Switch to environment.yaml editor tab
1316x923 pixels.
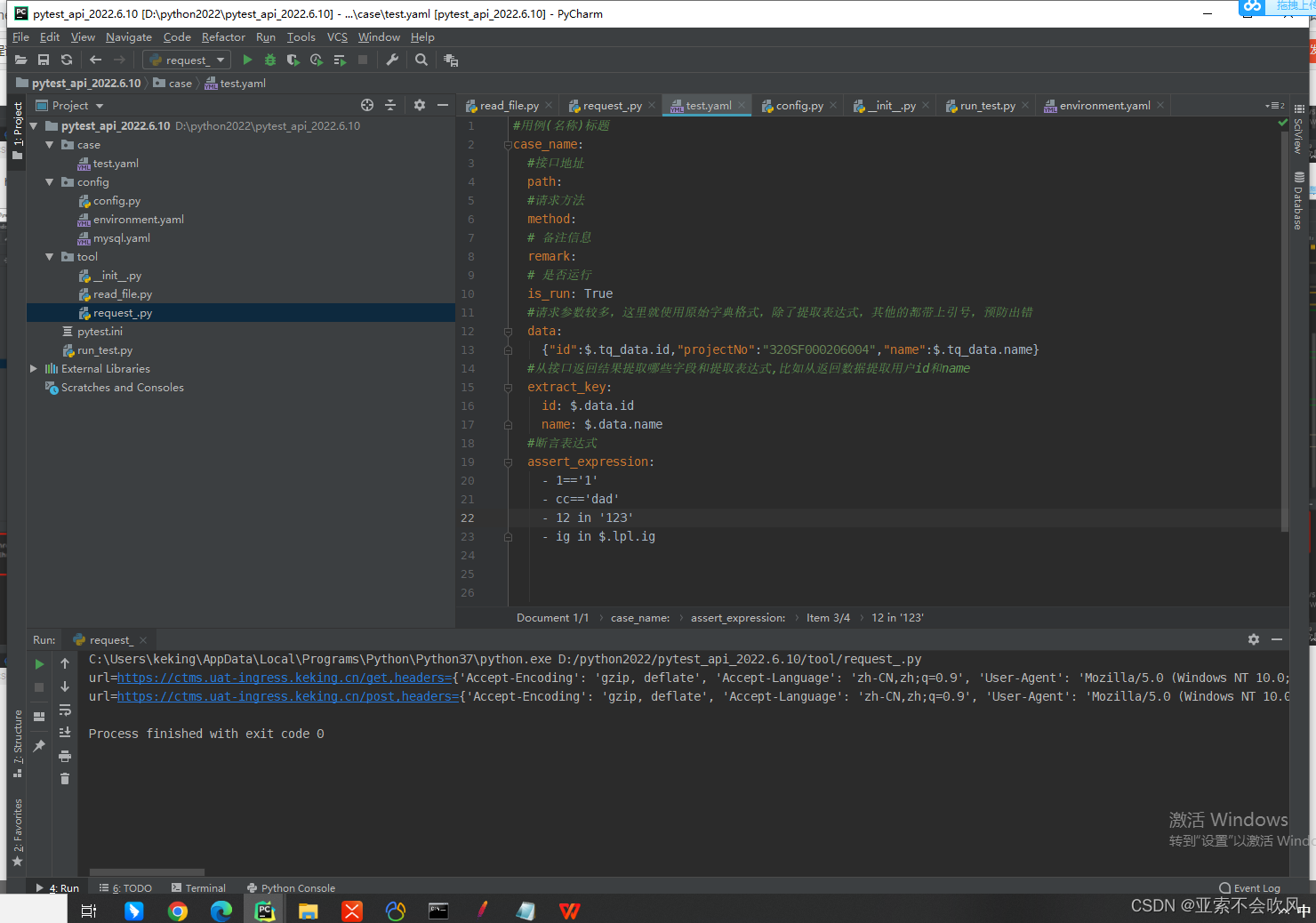(1104, 106)
